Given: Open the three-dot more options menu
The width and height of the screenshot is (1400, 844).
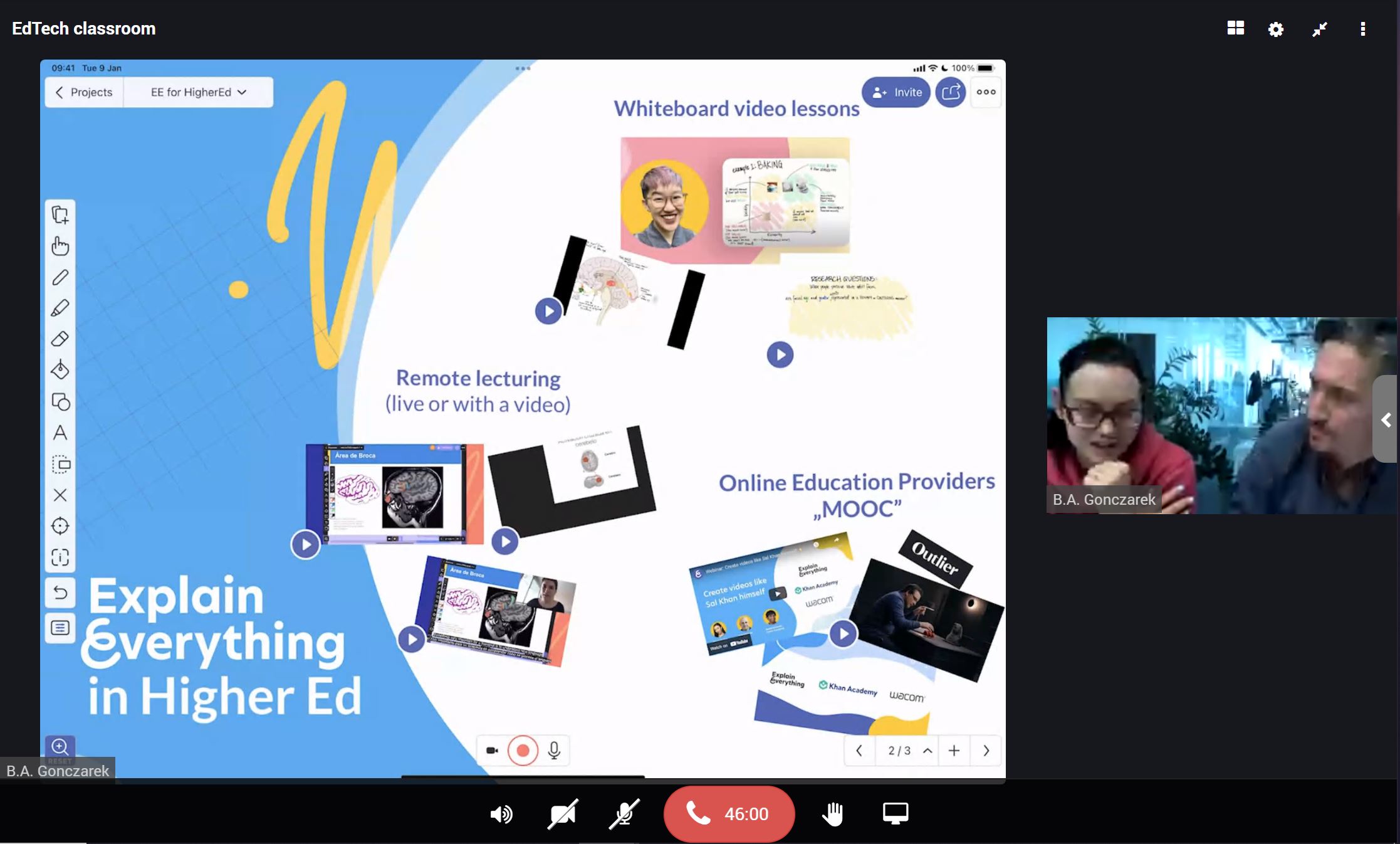Looking at the screenshot, I should point(1363,29).
